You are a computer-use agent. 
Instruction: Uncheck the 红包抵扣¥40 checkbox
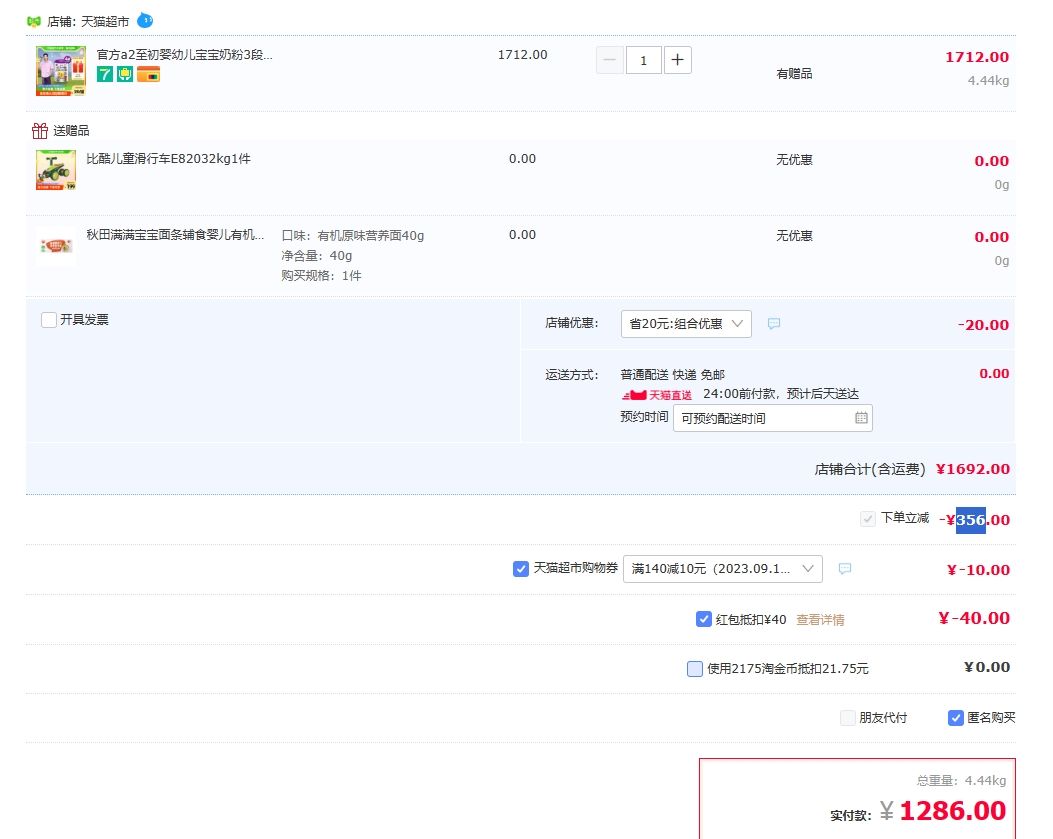pyautogui.click(x=703, y=619)
